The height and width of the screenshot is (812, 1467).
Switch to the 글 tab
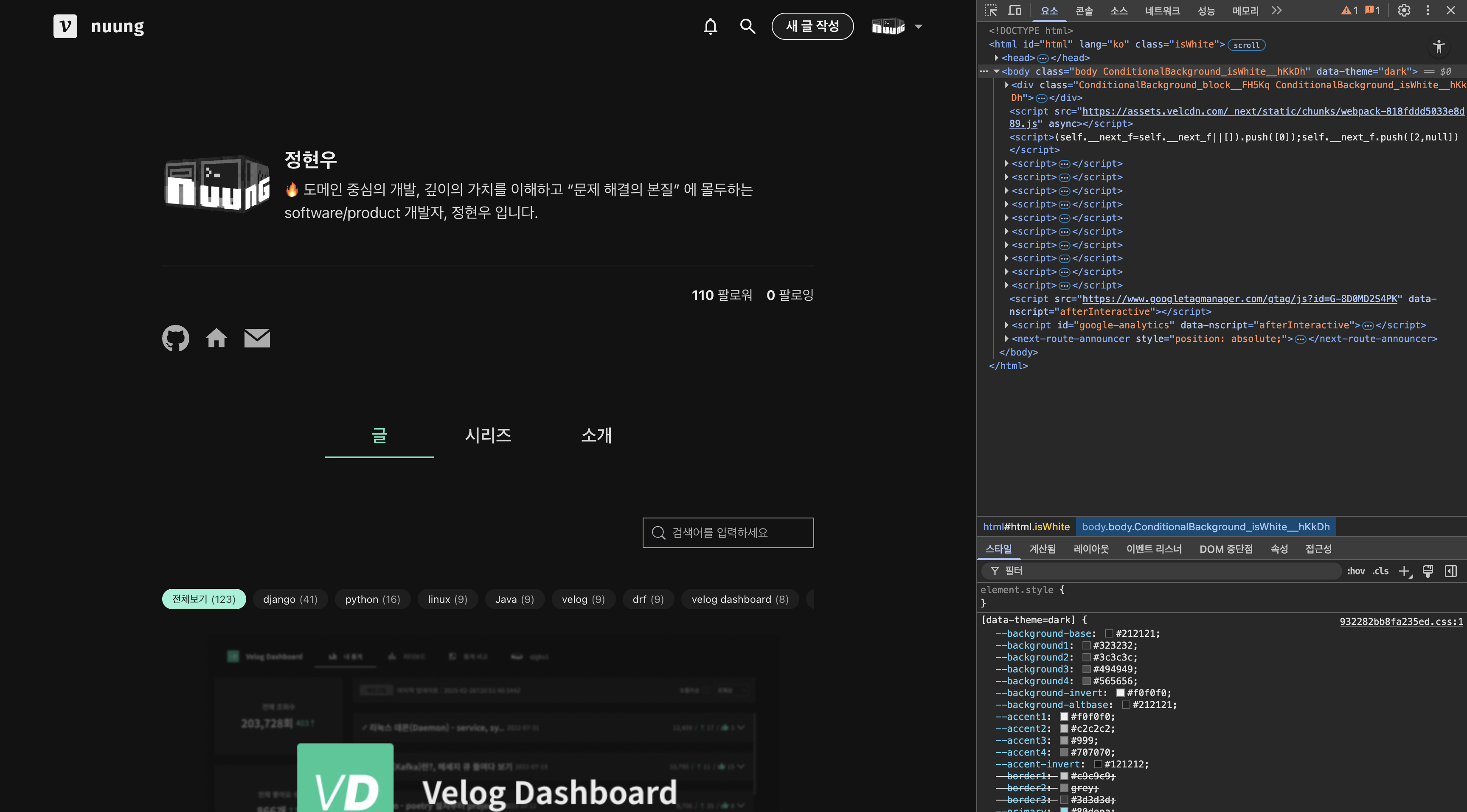pyautogui.click(x=379, y=435)
